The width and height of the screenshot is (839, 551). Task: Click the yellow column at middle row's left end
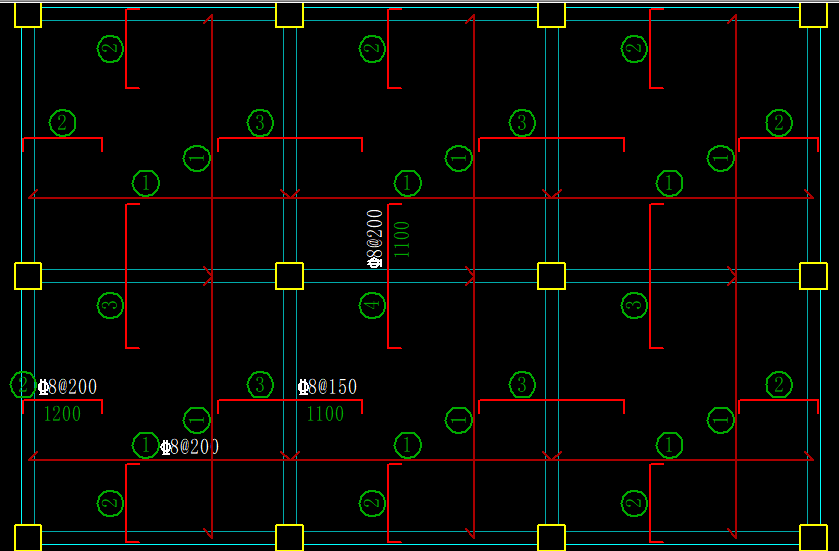(x=28, y=276)
